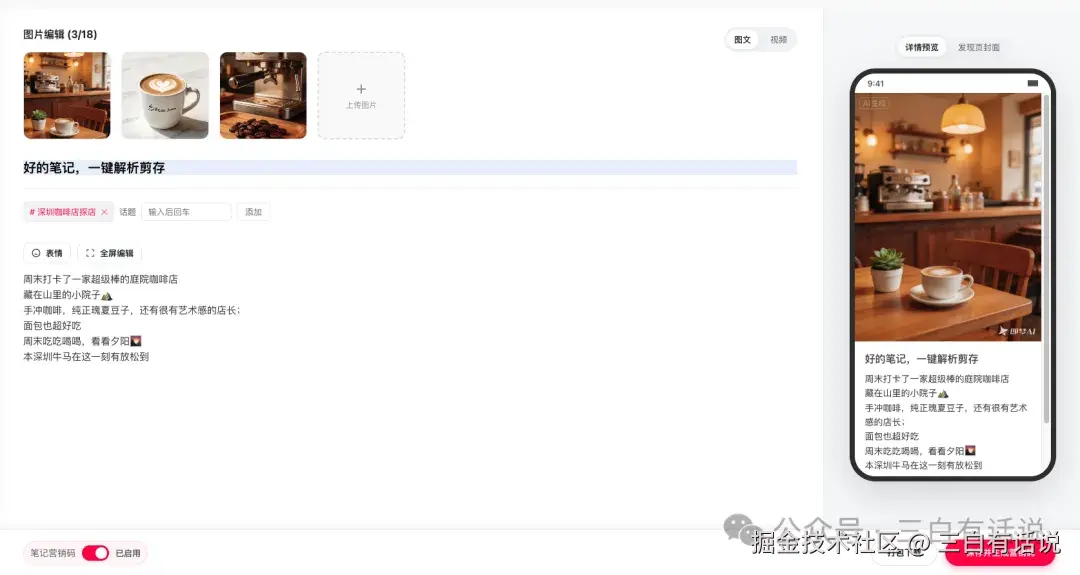The width and height of the screenshot is (1080, 575).
Task: Open the 表情 emoji picker
Action: (47, 253)
